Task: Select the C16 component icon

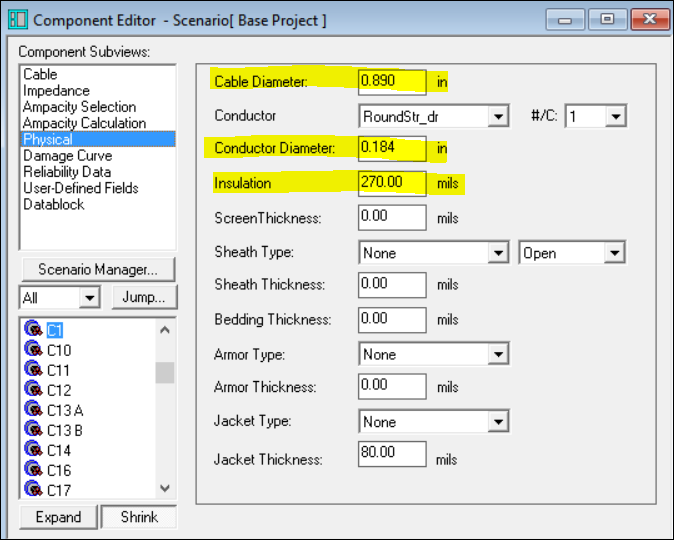Action: (x=32, y=470)
